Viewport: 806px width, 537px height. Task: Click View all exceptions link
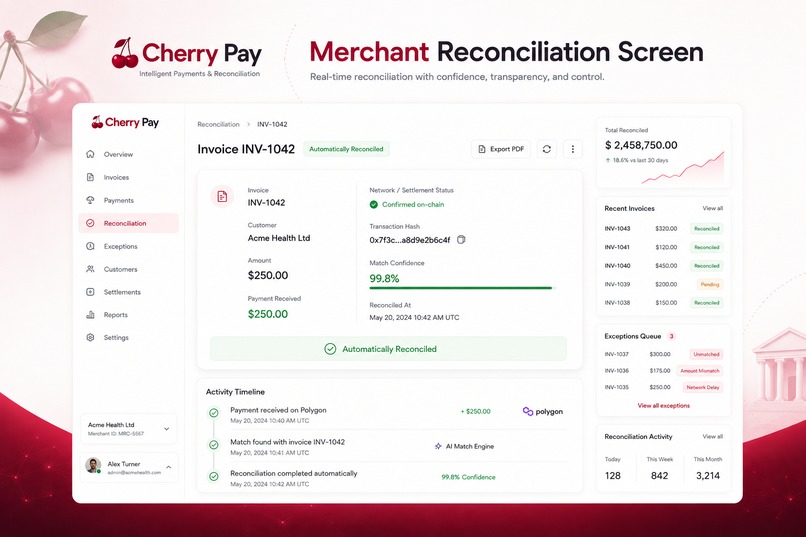coord(664,405)
